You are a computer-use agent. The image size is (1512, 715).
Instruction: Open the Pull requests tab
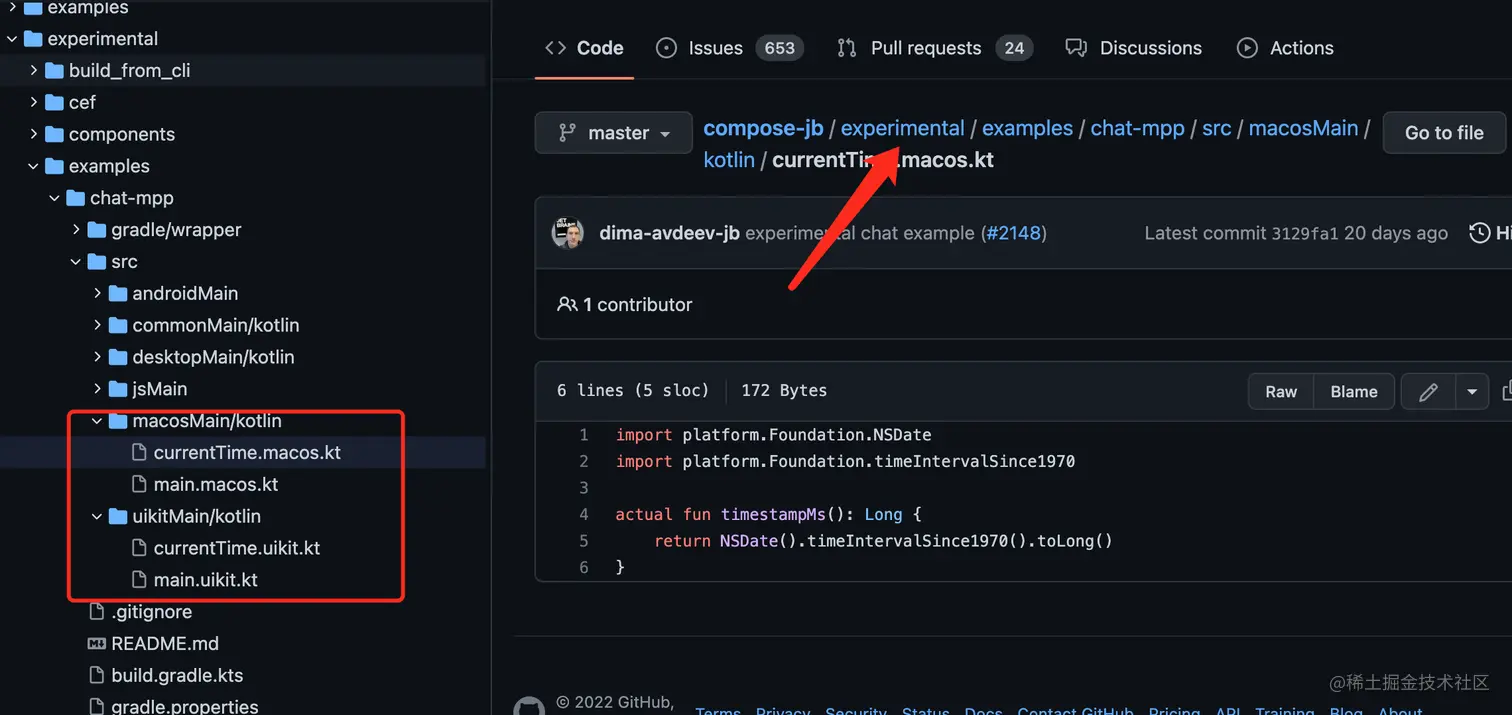(935, 48)
